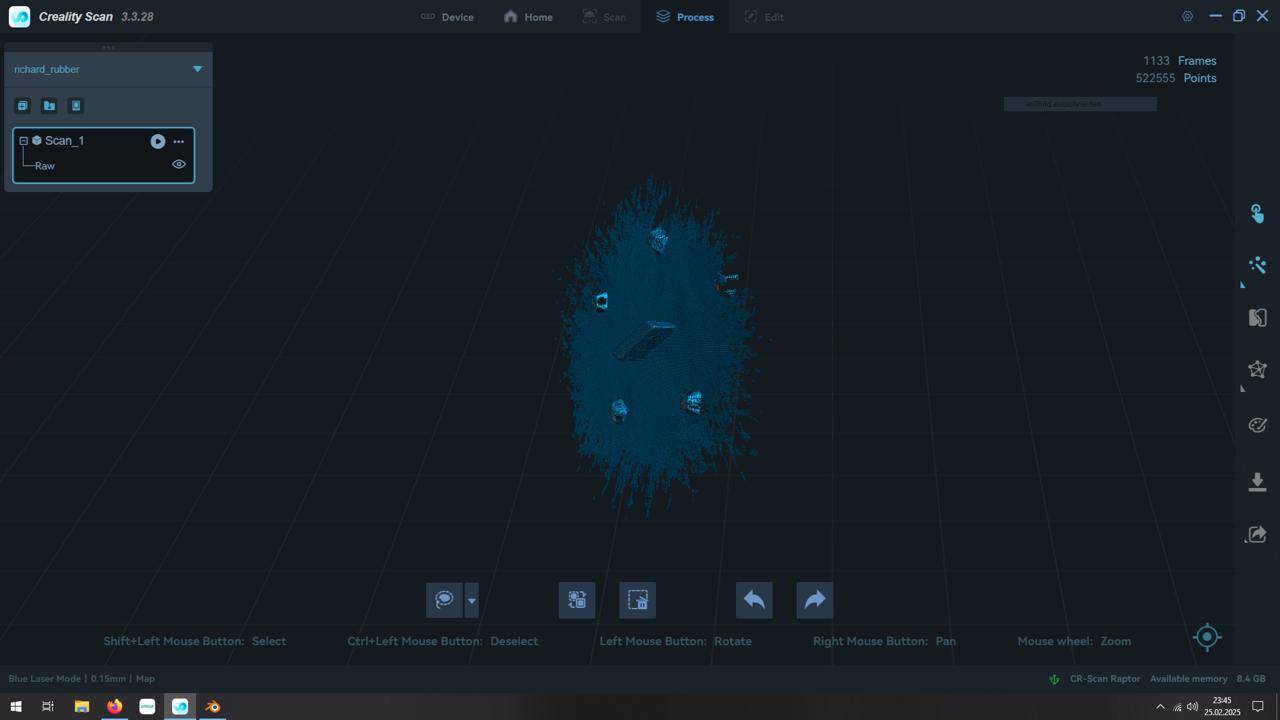Open the star polygon mesh tool
The height and width of the screenshot is (720, 1280).
tap(1257, 370)
